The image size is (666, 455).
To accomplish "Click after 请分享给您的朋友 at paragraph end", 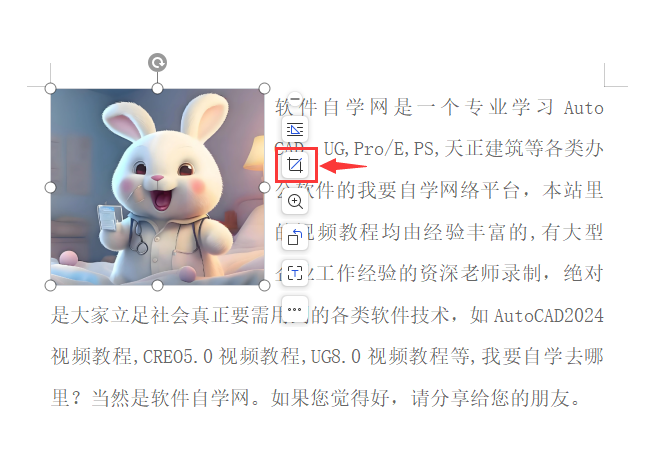I will pyautogui.click(x=584, y=399).
